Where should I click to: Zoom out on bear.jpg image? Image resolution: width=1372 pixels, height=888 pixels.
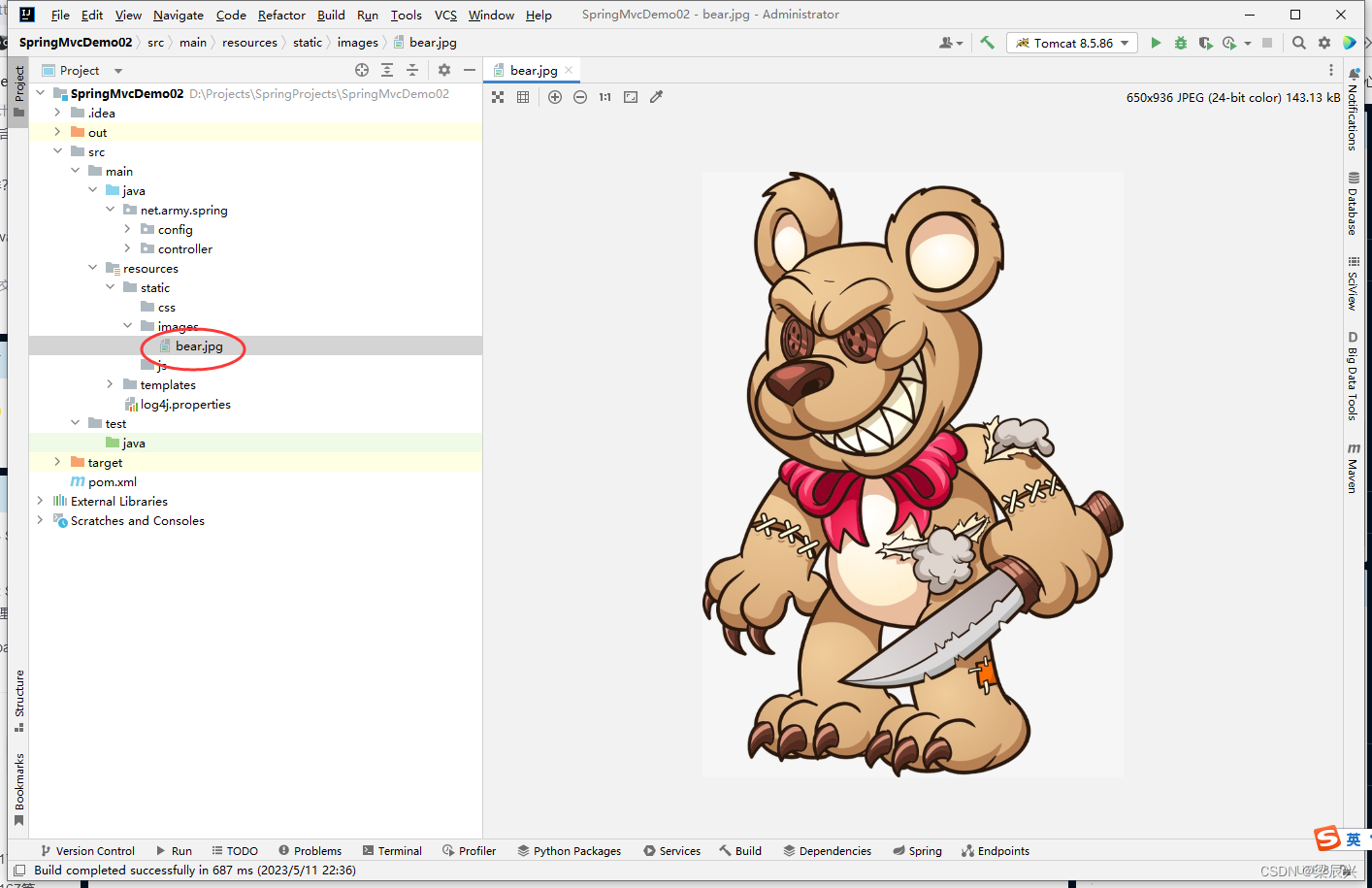[x=580, y=97]
